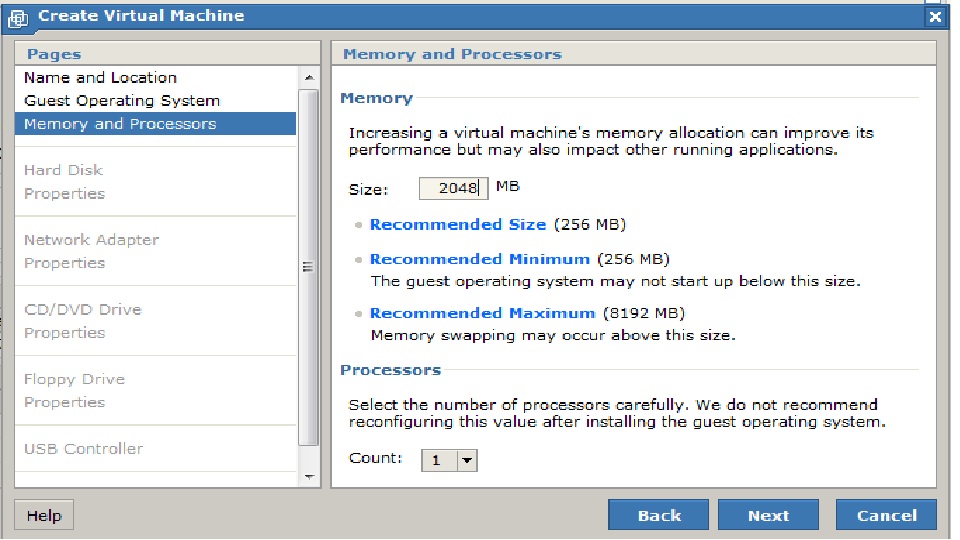Apply Recommended Minimum memory link
The height and width of the screenshot is (540, 960).
tap(479, 259)
